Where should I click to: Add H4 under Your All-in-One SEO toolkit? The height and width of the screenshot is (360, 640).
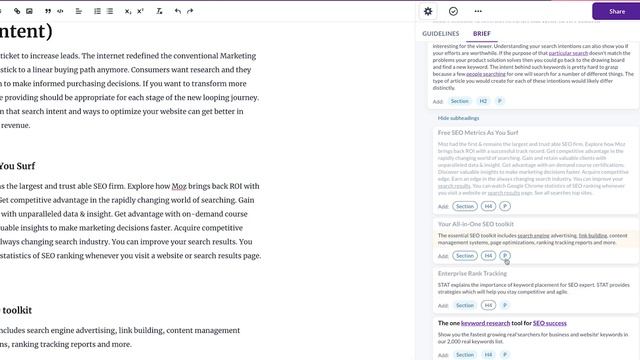(488, 256)
